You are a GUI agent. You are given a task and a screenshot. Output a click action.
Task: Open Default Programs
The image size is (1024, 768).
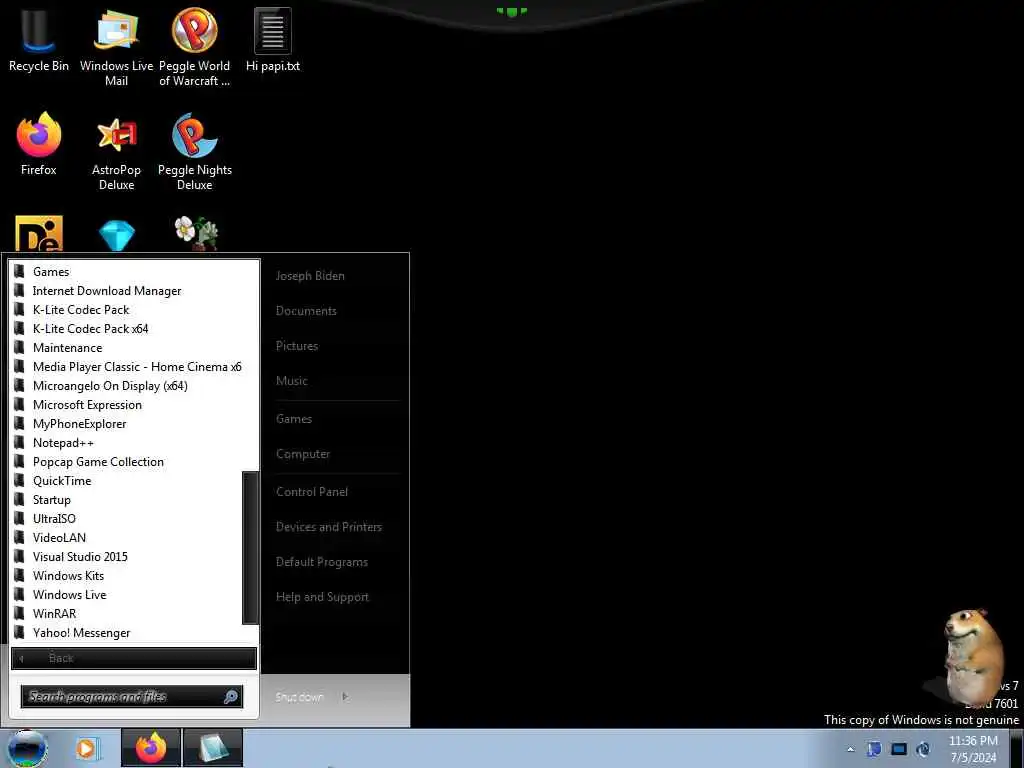click(x=322, y=562)
